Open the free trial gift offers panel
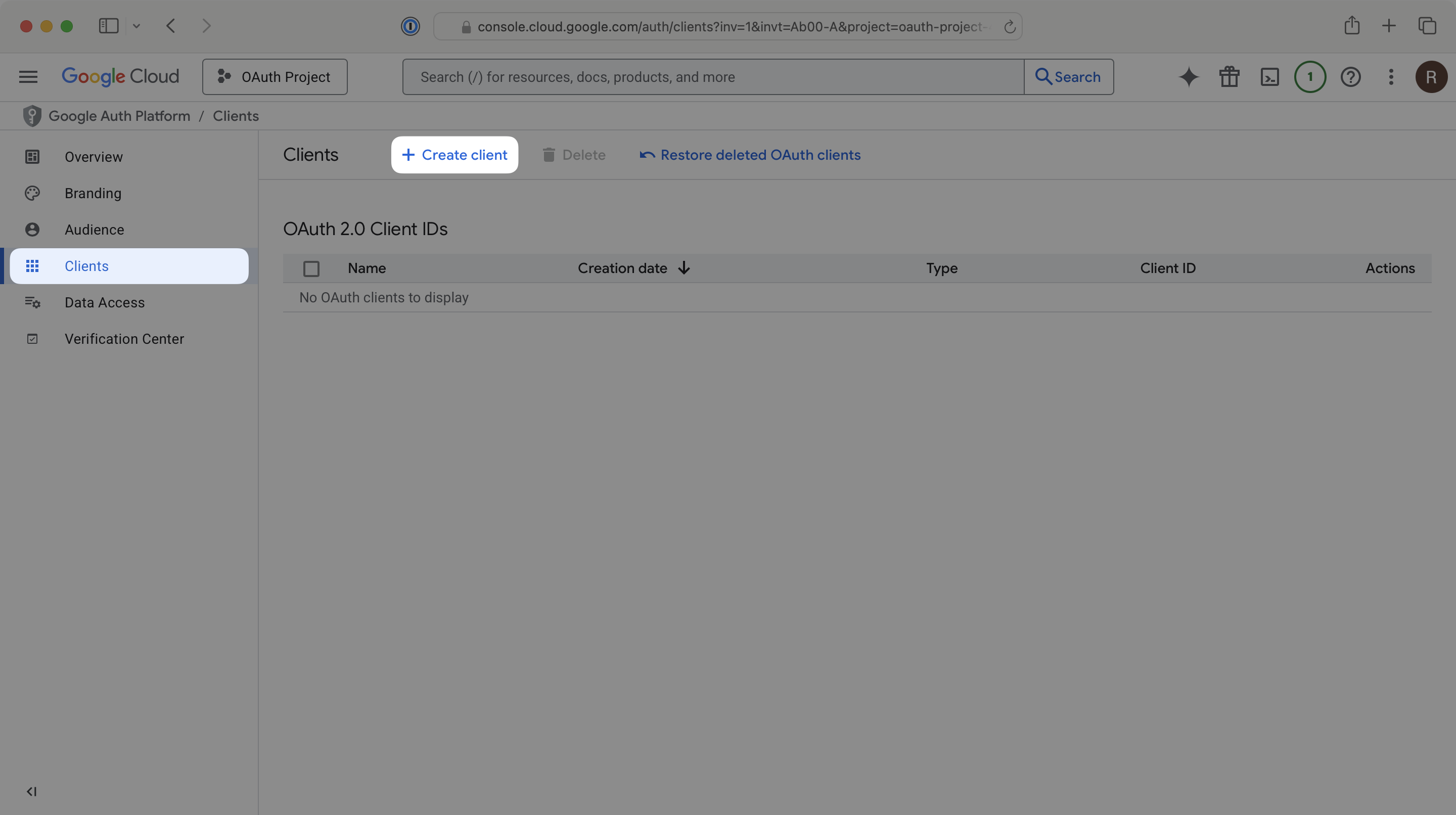The image size is (1456, 815). tap(1229, 77)
